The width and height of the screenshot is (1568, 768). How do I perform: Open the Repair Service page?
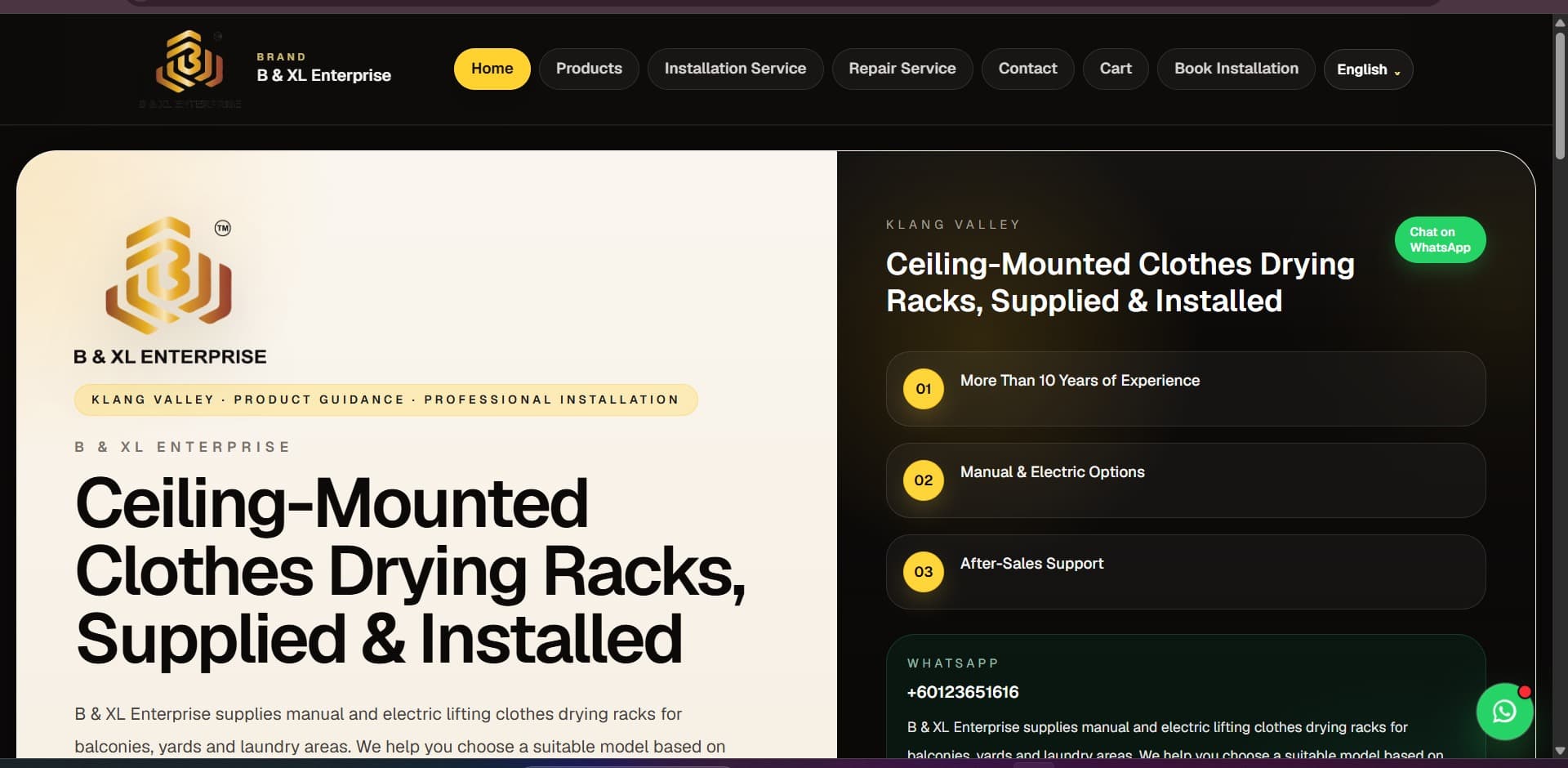(902, 69)
